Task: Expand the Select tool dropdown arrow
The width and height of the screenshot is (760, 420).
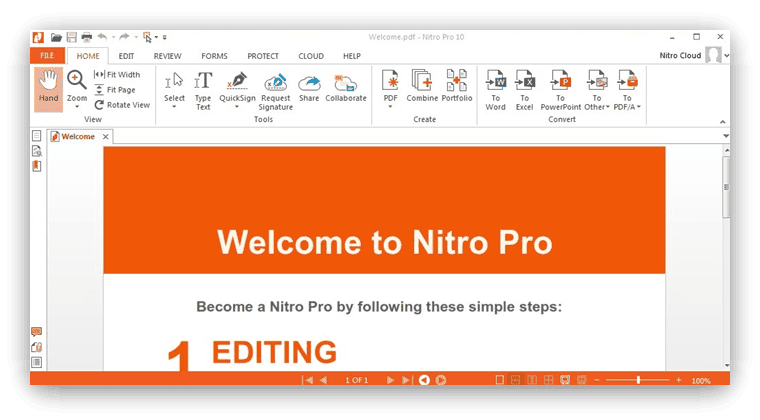Action: 174,107
